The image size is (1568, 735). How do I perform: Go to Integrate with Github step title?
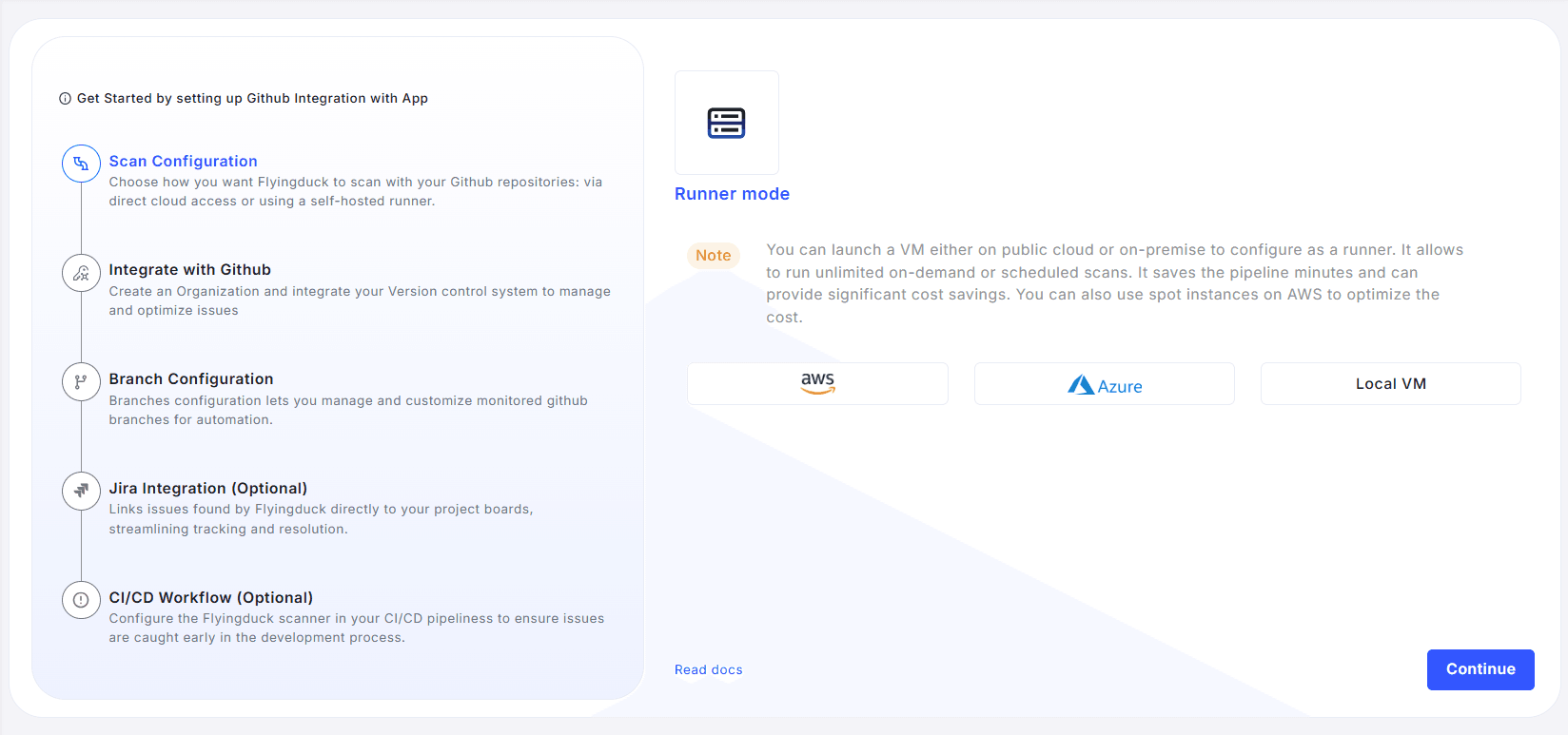(x=189, y=270)
